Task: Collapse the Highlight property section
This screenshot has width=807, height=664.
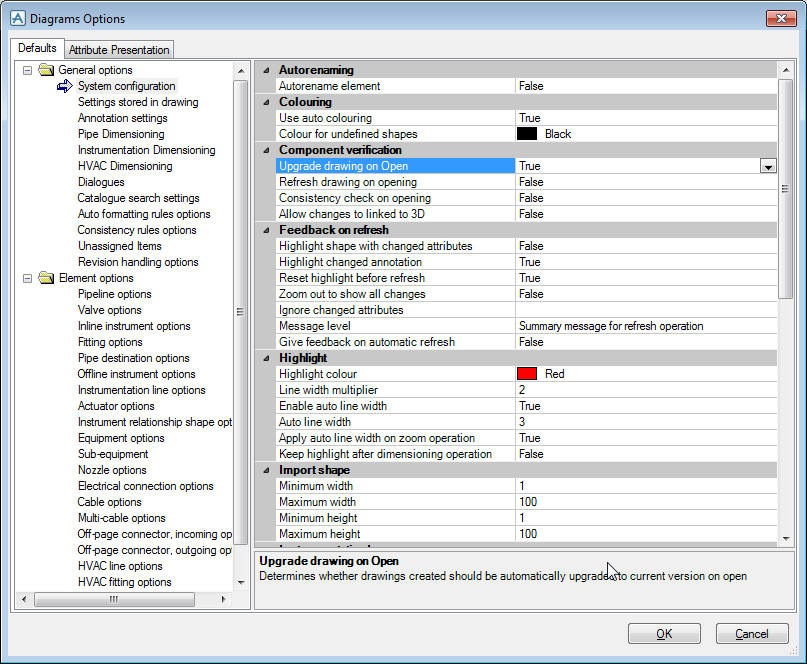Action: pos(266,358)
